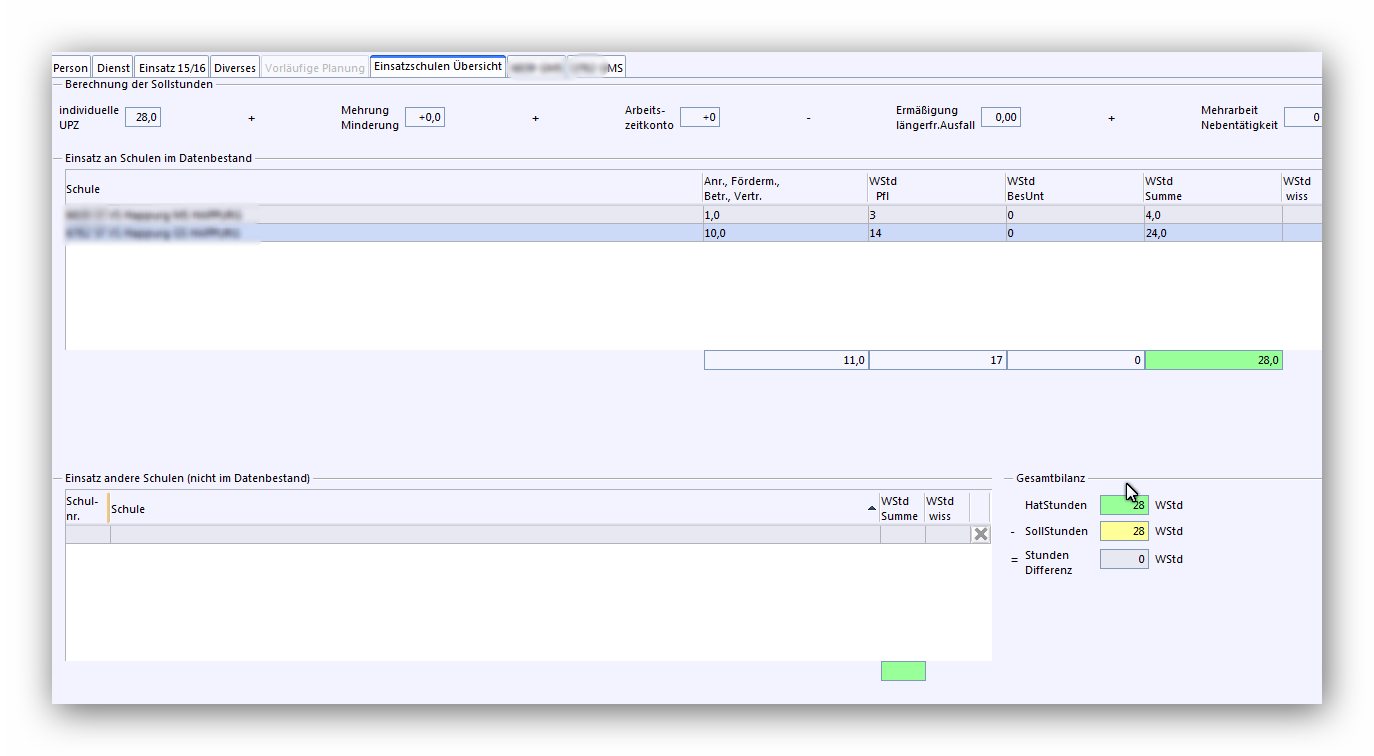Click the Mehrarbeit Nebentätigkeit field
1374x756 pixels.
point(1303,117)
